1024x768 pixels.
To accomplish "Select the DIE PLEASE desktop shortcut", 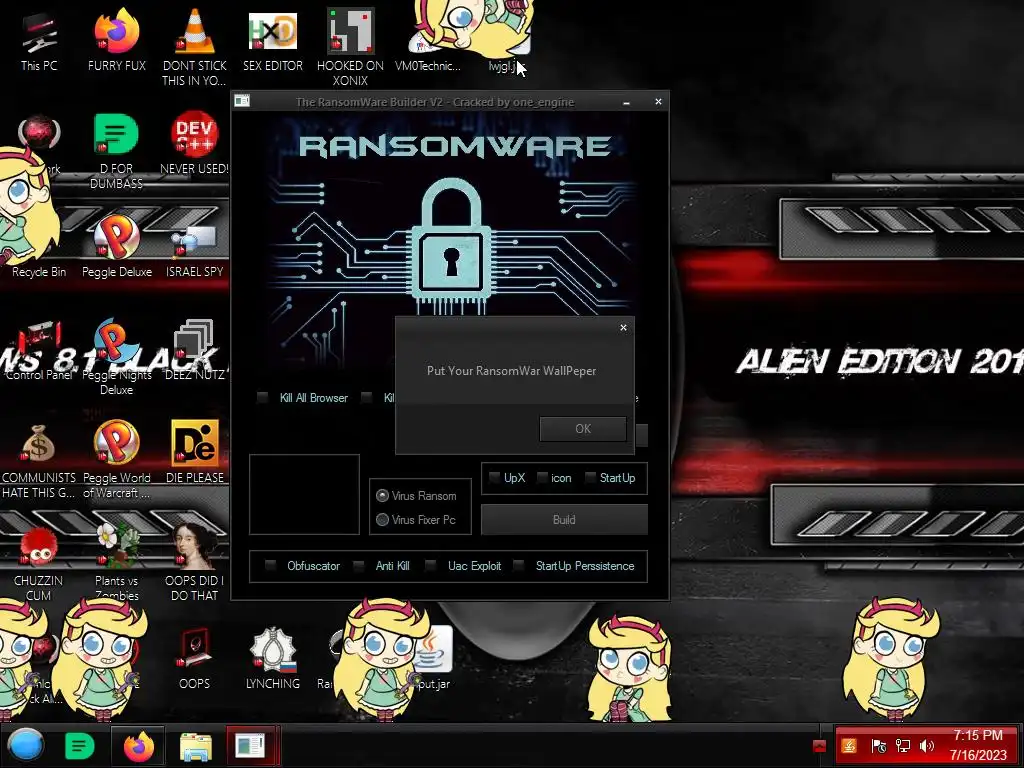I will click(x=194, y=452).
